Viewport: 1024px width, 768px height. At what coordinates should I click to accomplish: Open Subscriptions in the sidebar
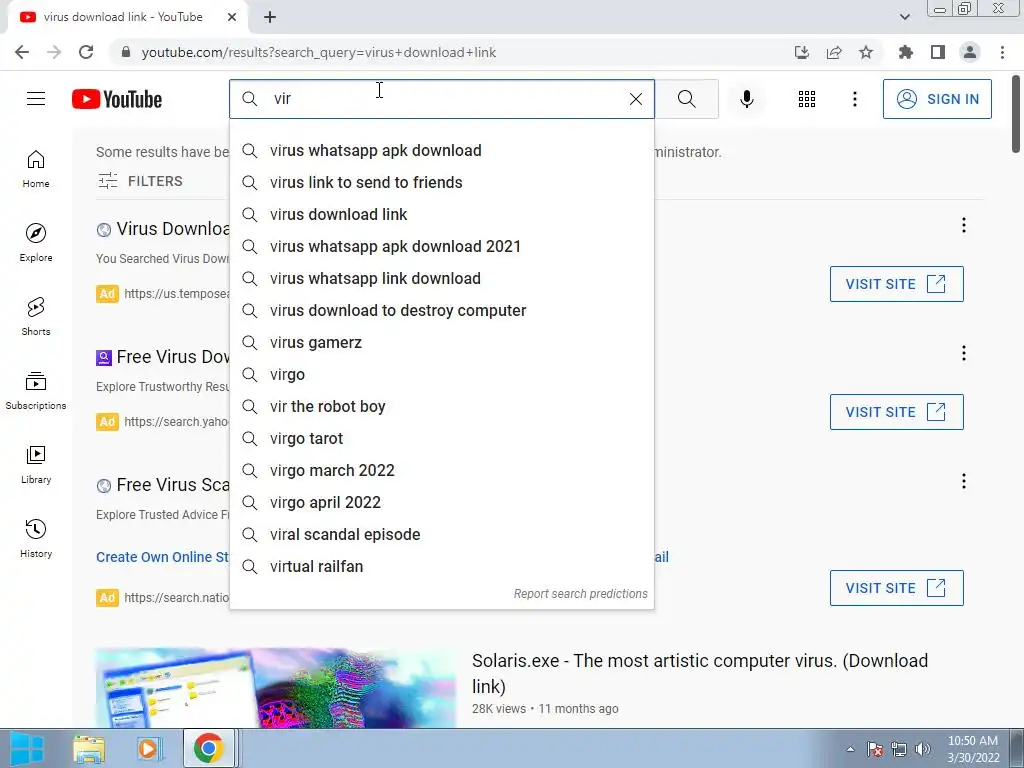click(36, 391)
